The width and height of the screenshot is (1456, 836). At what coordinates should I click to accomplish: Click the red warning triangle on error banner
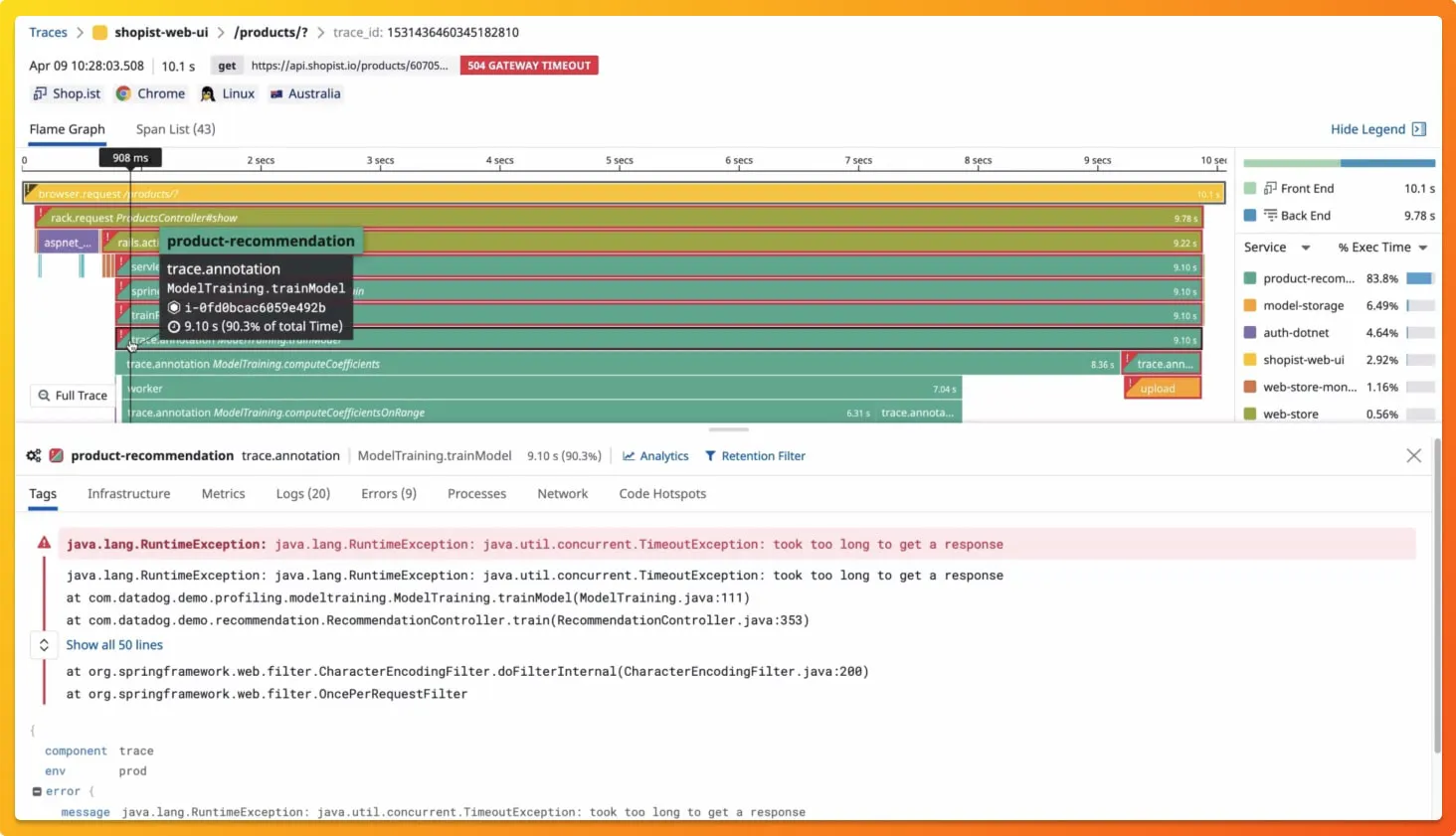45,543
